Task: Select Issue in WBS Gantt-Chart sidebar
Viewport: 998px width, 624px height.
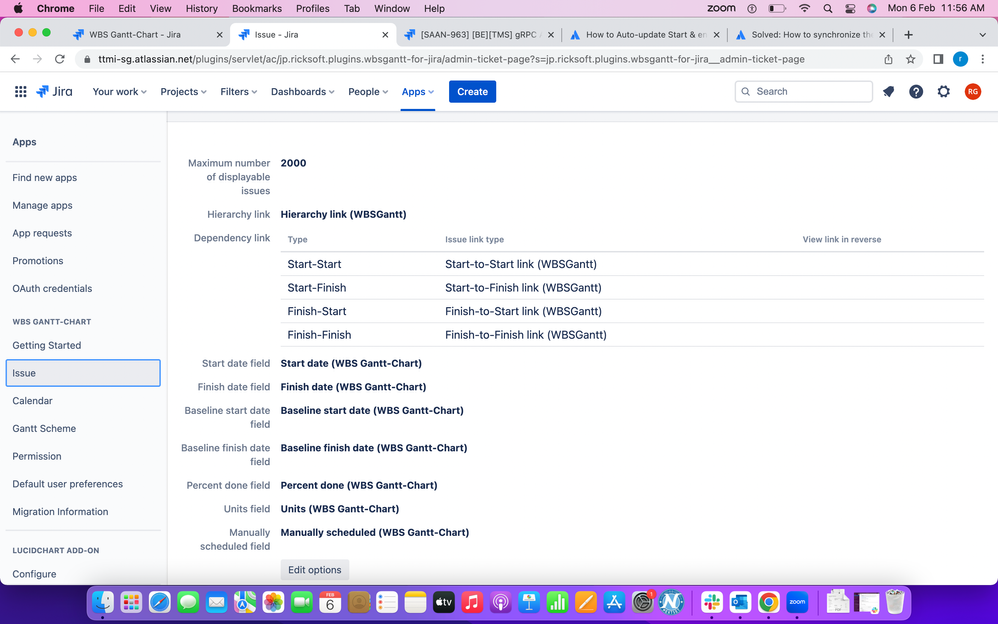Action: coord(83,373)
